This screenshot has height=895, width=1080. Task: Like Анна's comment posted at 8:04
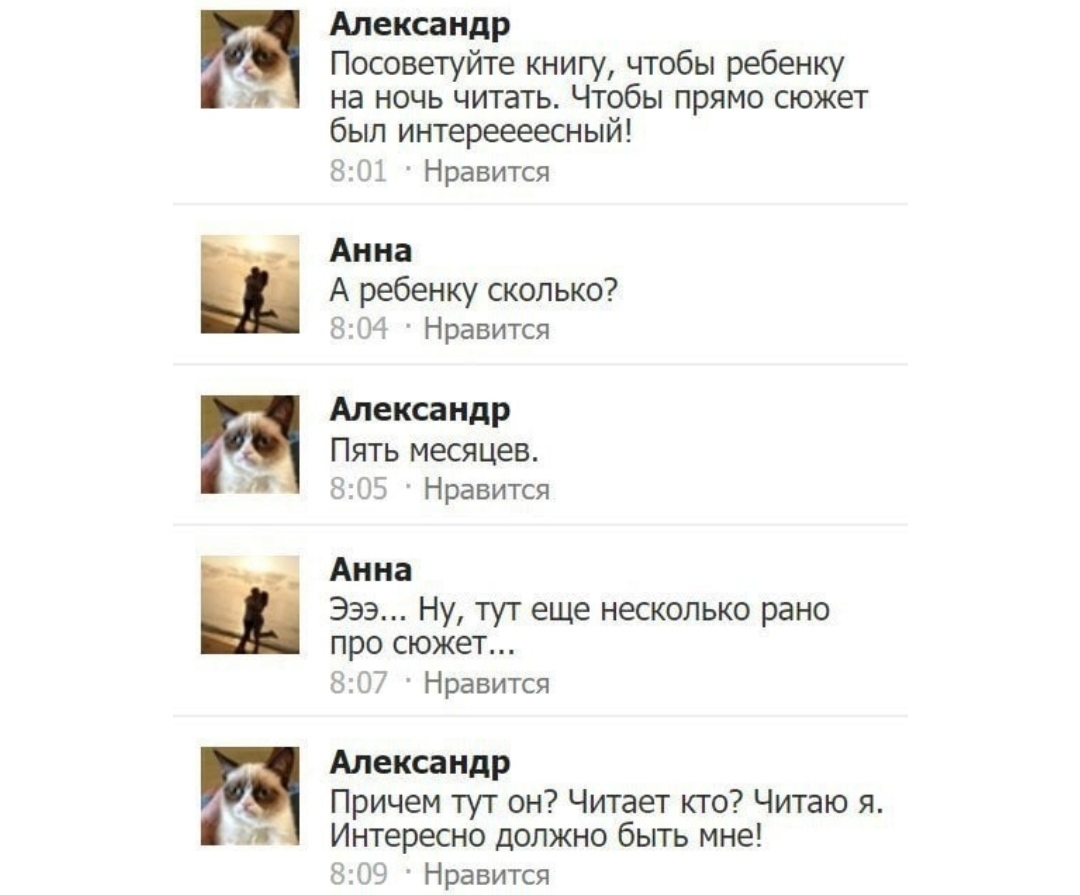coord(486,329)
